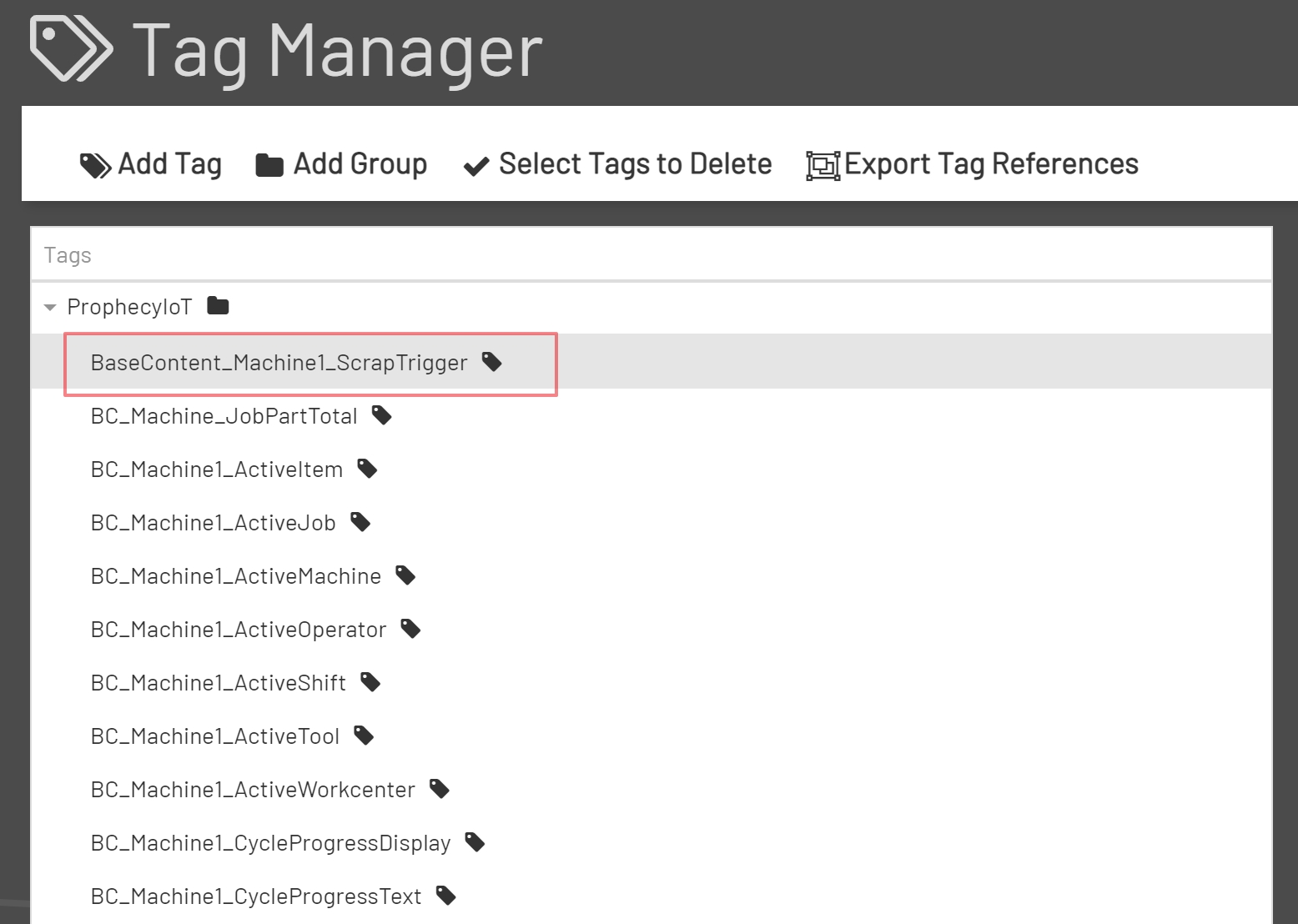
Task: Click Export Tag References
Action: click(972, 163)
